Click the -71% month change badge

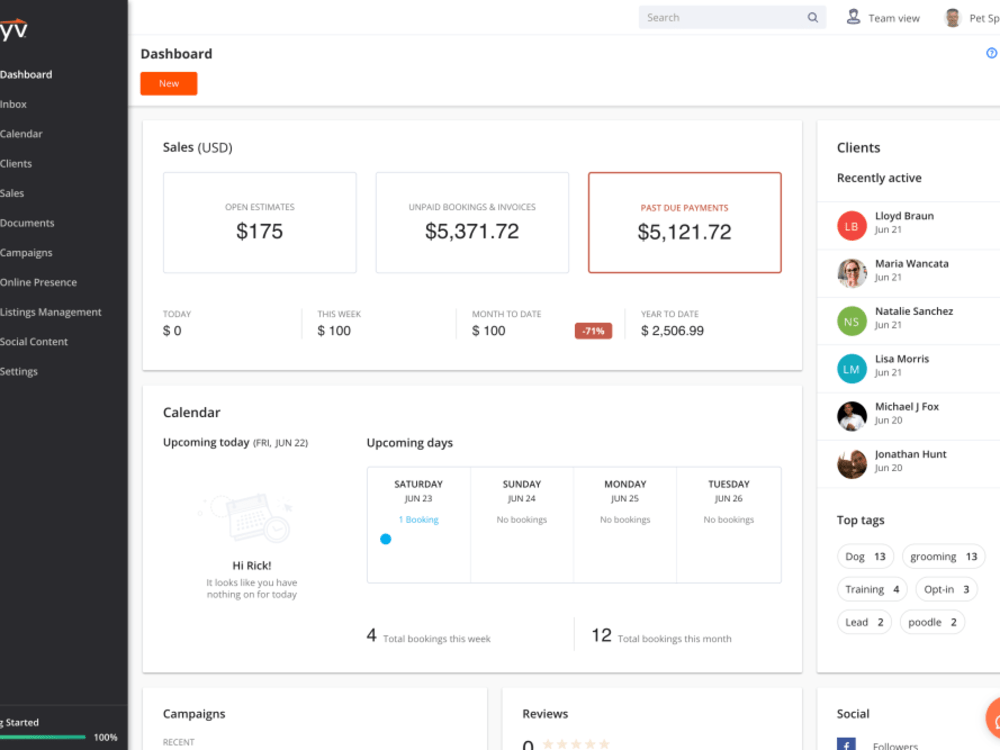pos(593,331)
